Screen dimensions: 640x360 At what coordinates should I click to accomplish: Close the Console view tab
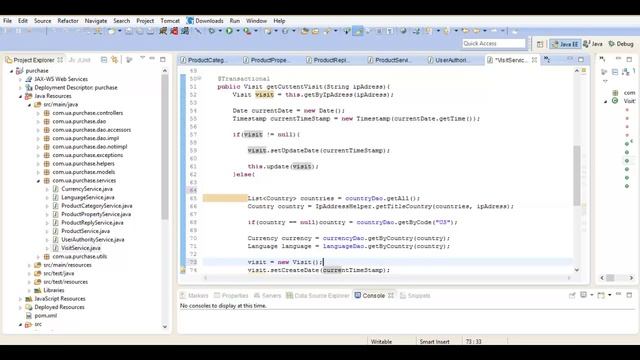point(391,296)
